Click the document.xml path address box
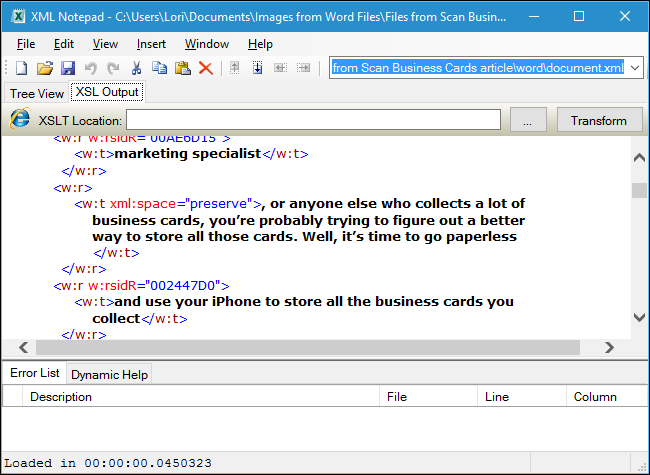Viewport: 650px width, 475px height. click(478, 68)
